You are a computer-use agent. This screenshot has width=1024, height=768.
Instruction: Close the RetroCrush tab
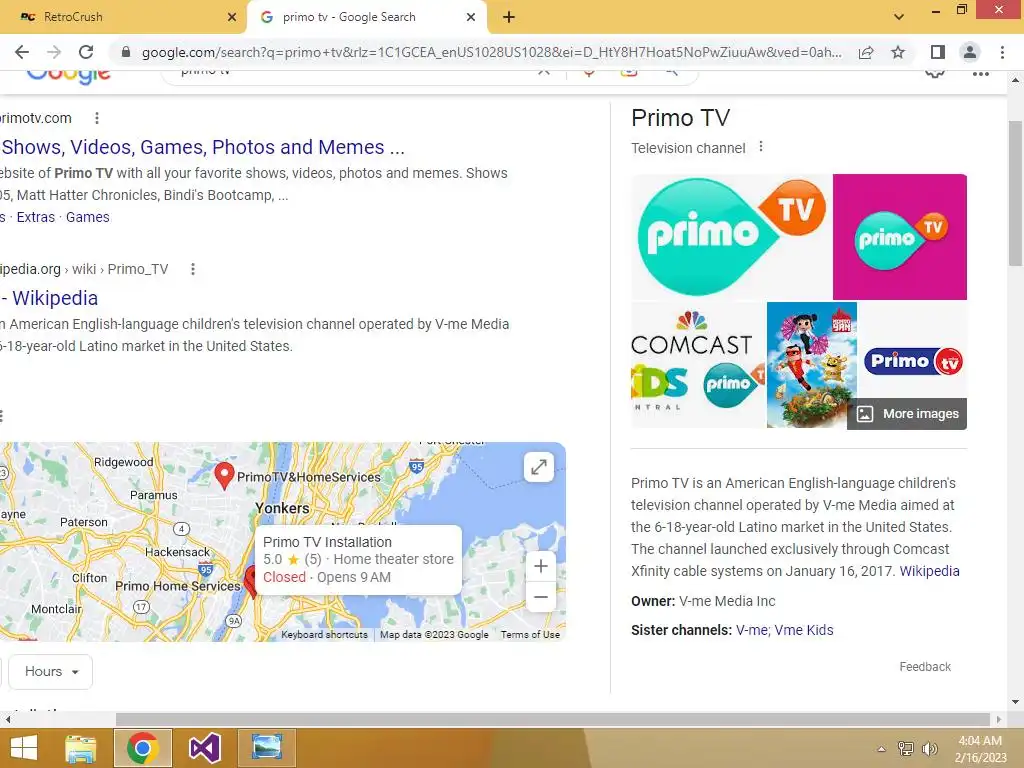tap(232, 17)
